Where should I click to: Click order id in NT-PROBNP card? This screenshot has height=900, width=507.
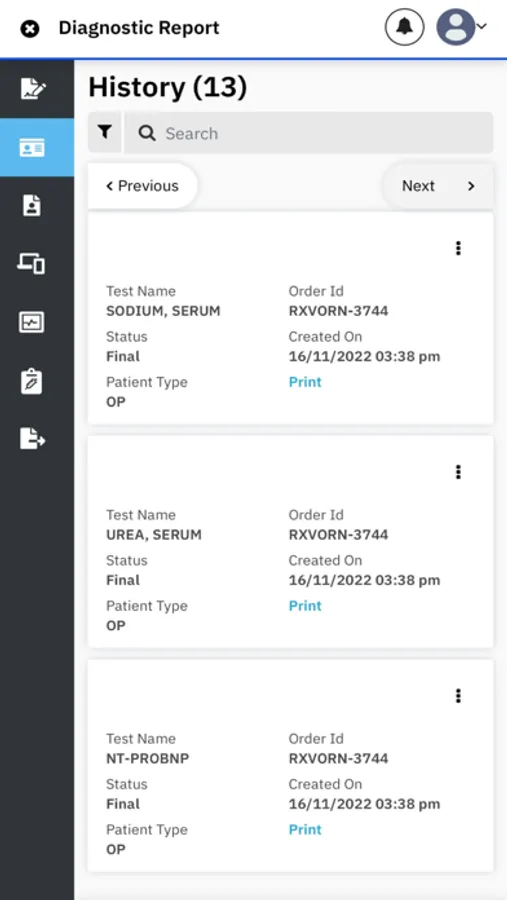(338, 759)
